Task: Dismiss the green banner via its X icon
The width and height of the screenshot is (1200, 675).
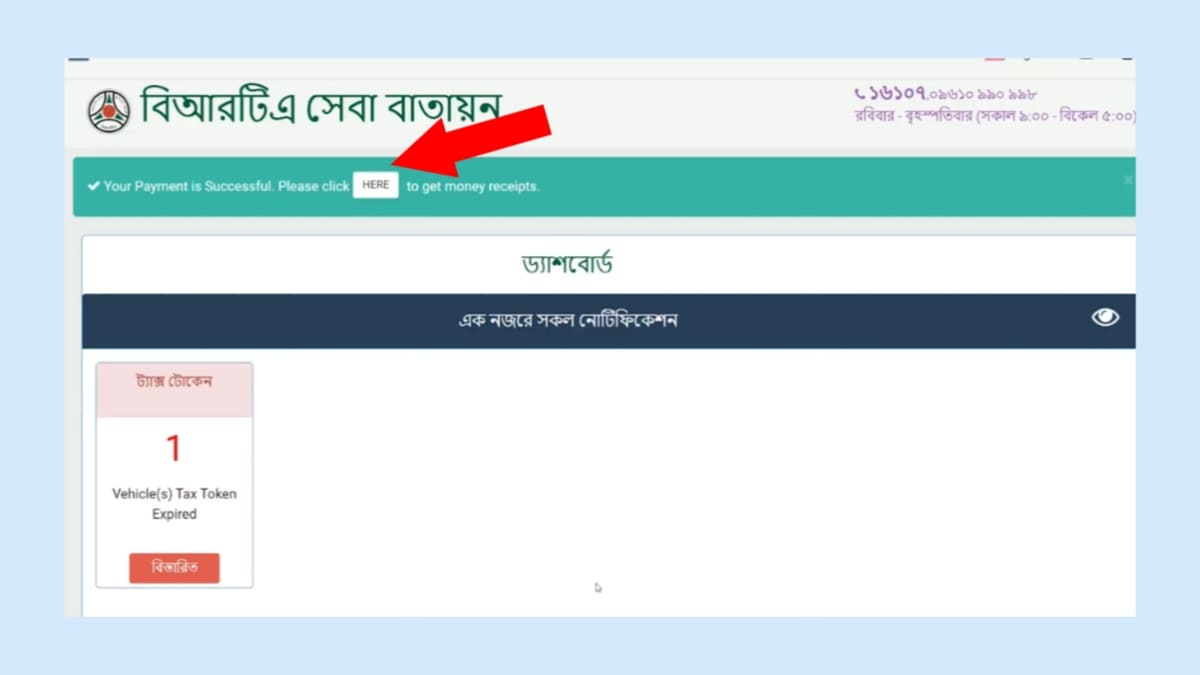Action: 1127,179
